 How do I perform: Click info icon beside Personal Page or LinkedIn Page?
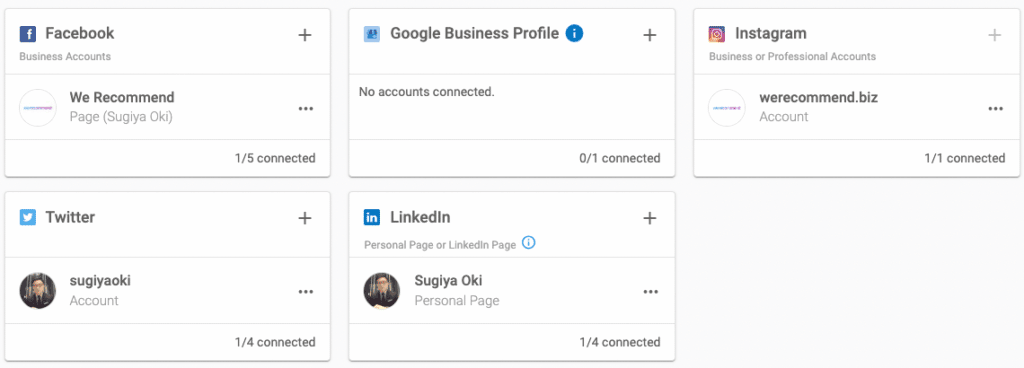(529, 243)
